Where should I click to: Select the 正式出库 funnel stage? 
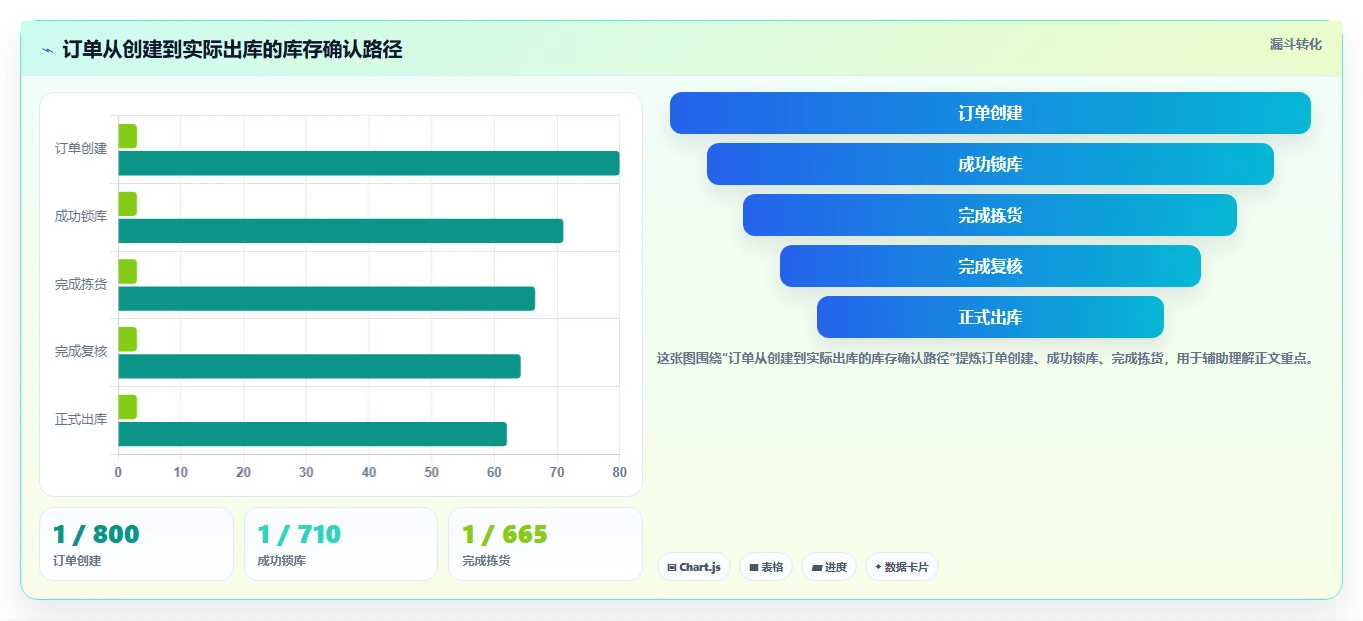tap(990, 317)
